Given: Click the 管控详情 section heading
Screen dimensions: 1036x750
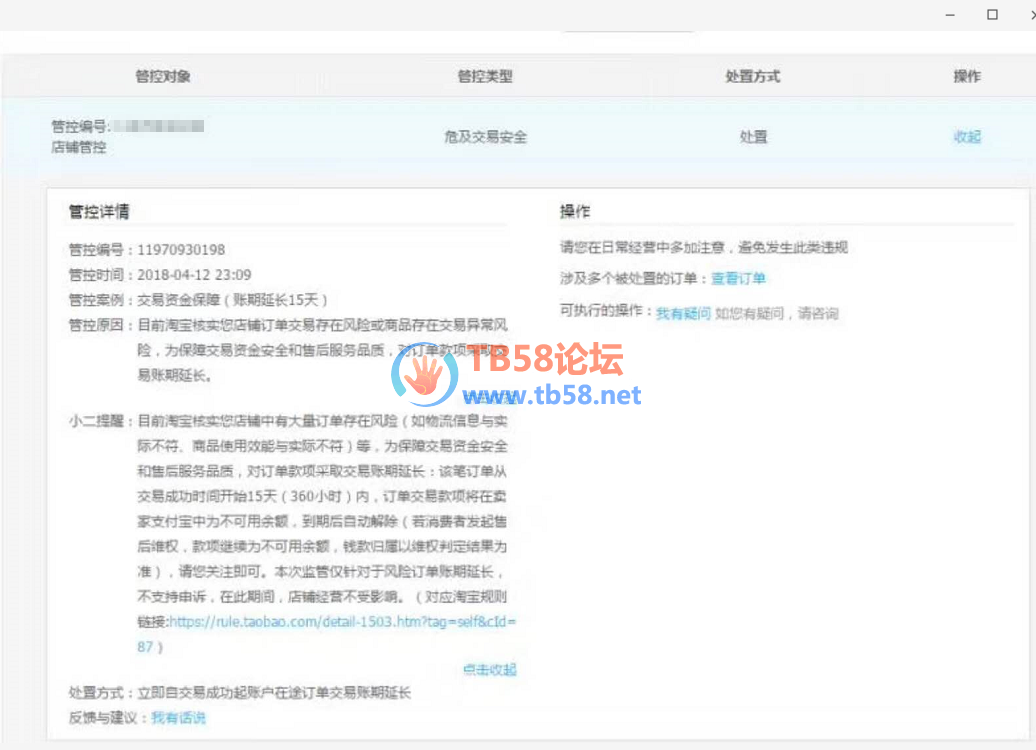Looking at the screenshot, I should 99,211.
